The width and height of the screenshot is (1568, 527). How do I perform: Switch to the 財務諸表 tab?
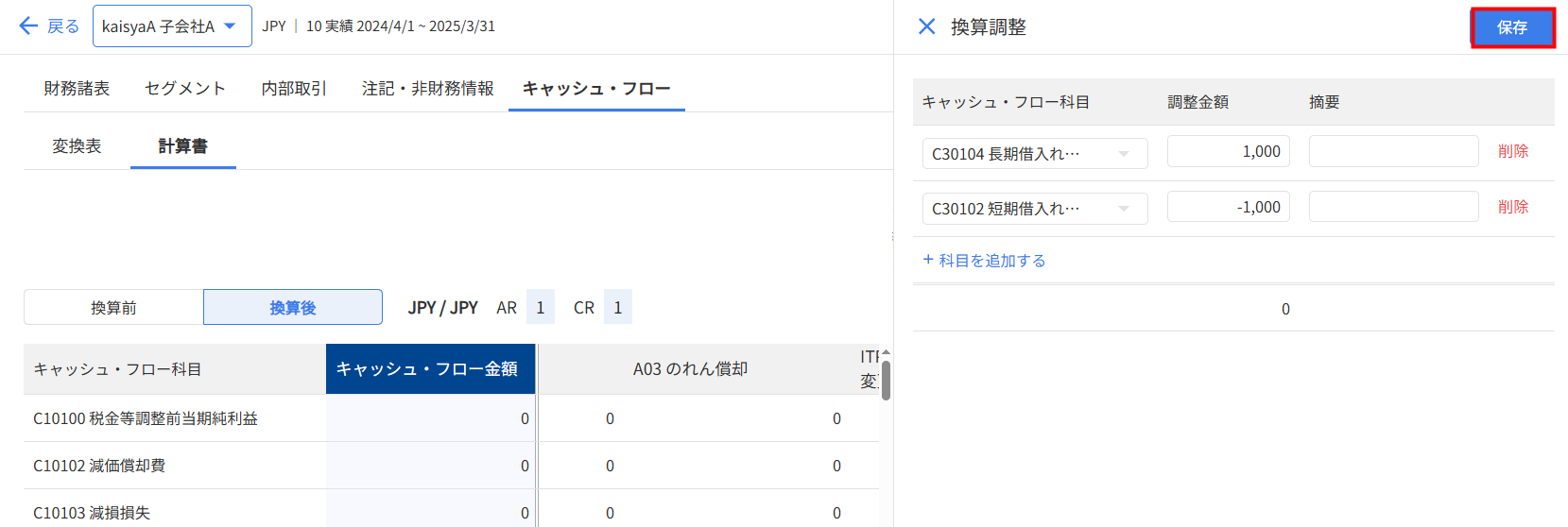77,88
